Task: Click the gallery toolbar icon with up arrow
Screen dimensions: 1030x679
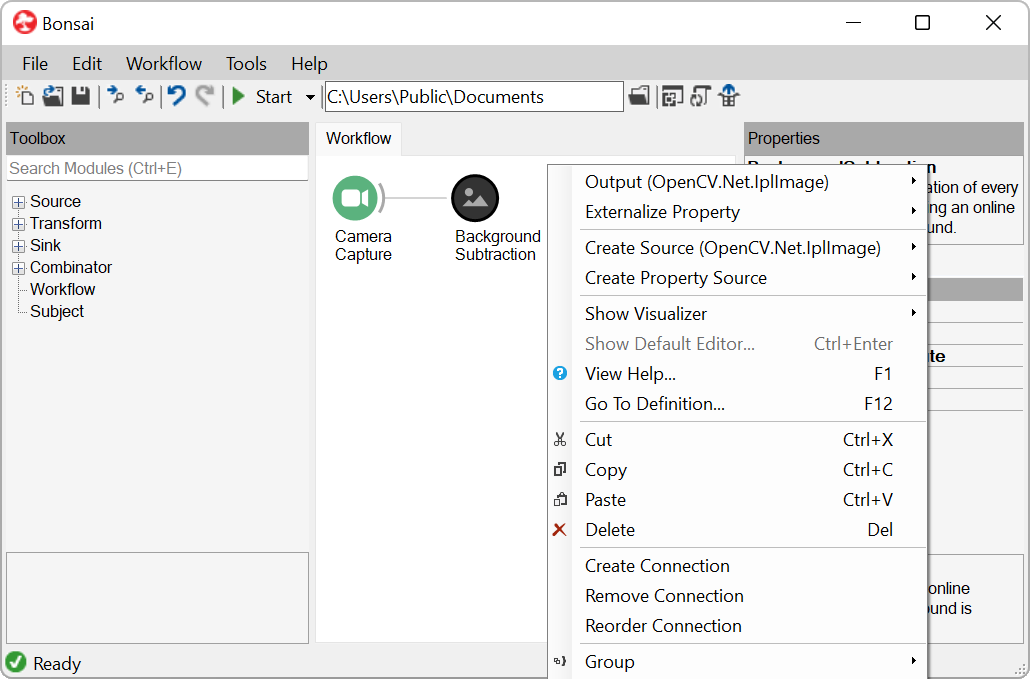Action: click(x=728, y=96)
